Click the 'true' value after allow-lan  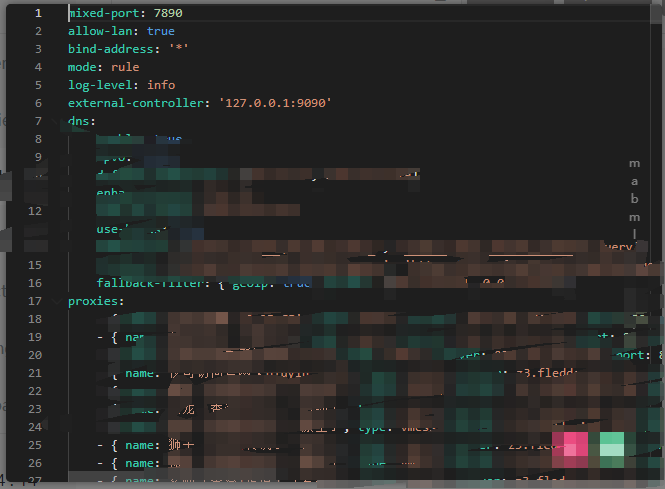[161, 32]
